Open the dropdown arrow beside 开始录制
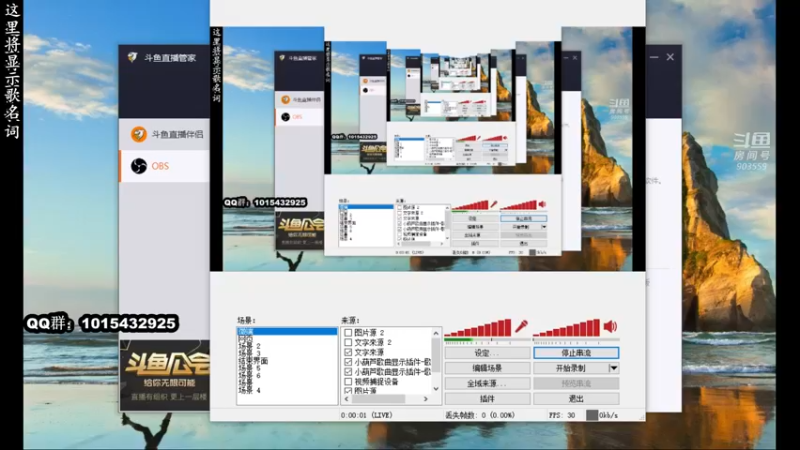The image size is (800, 450). [x=614, y=368]
